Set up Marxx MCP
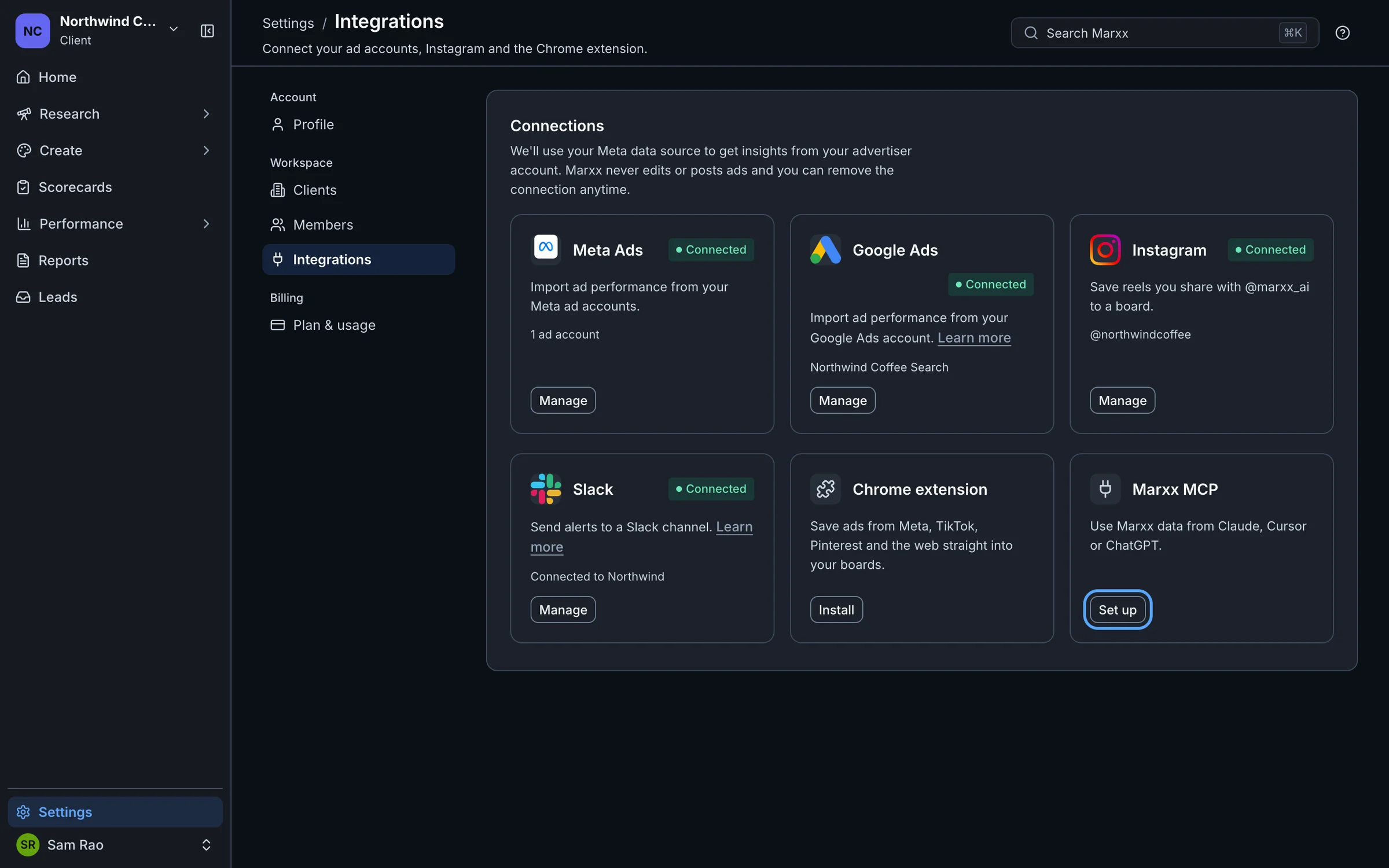Image resolution: width=1389 pixels, height=868 pixels. [1117, 610]
